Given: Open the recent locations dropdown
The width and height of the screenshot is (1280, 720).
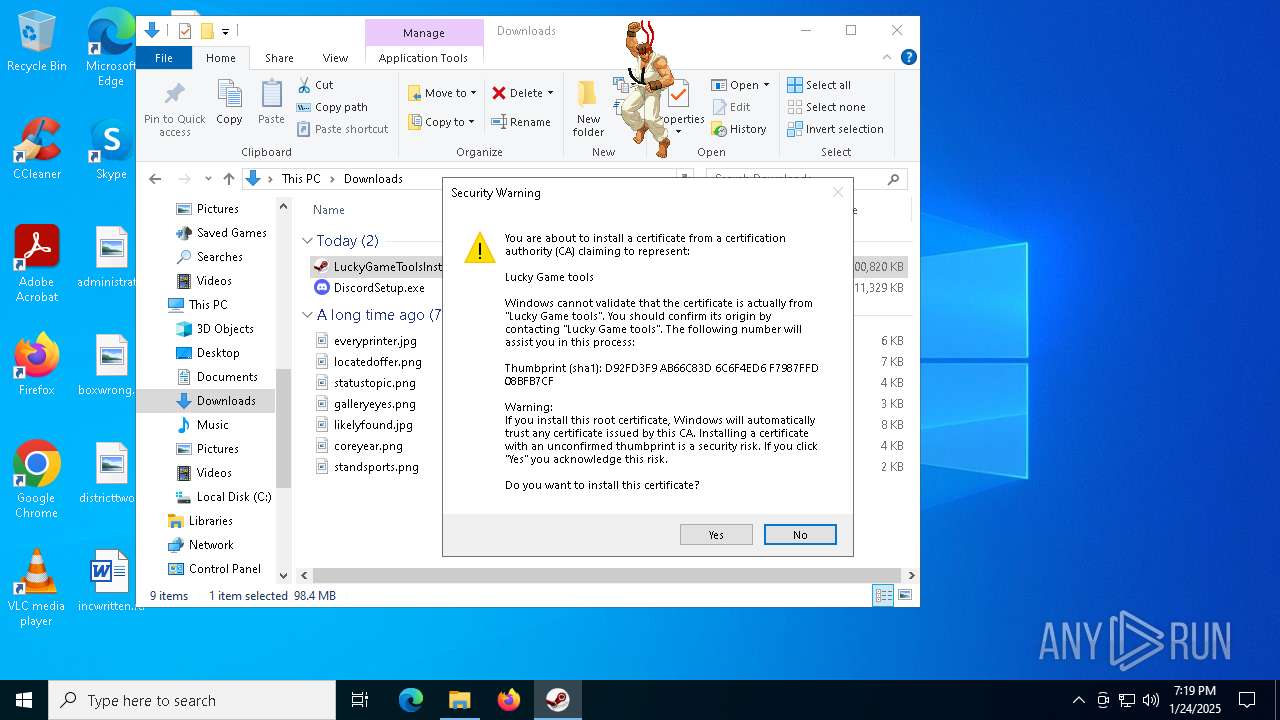Looking at the screenshot, I should (x=208, y=179).
